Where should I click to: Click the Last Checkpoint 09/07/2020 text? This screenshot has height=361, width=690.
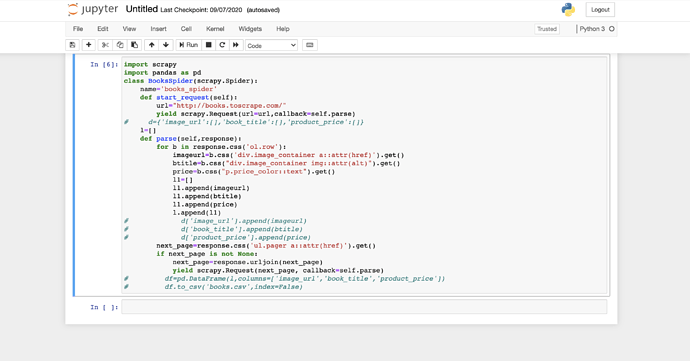[201, 10]
